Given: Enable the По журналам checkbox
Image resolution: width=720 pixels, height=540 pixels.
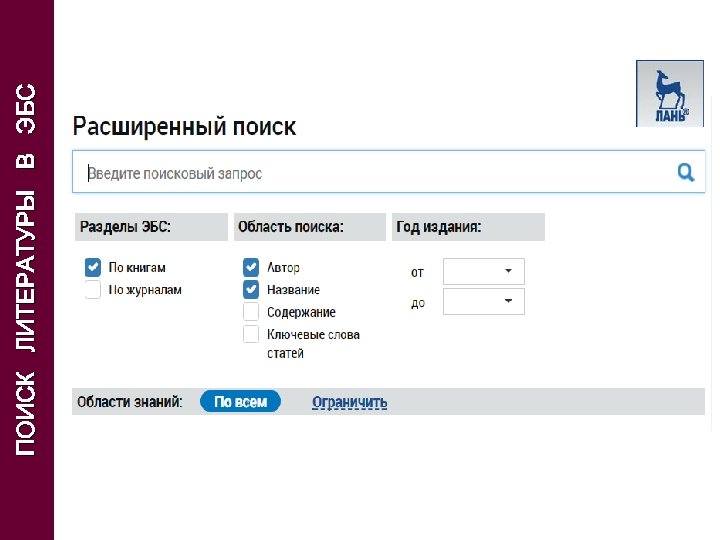Looking at the screenshot, I should tap(93, 290).
